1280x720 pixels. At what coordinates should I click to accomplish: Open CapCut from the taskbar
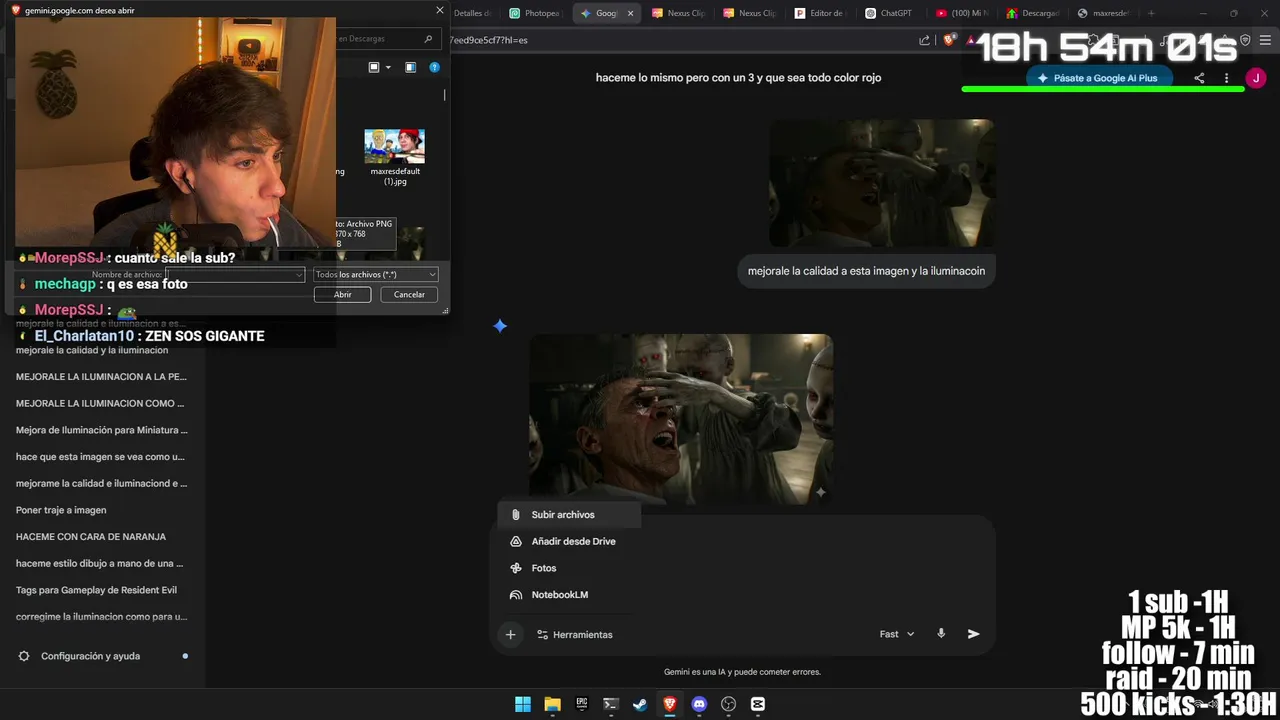[758, 704]
